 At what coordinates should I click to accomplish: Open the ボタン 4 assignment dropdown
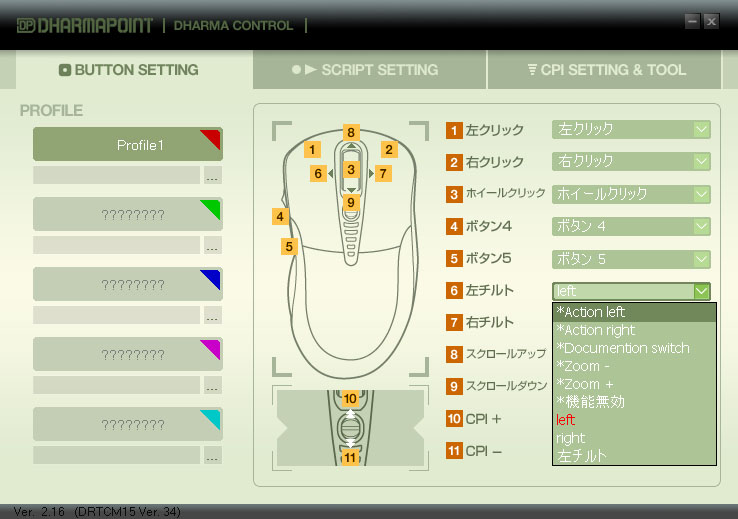(631, 226)
